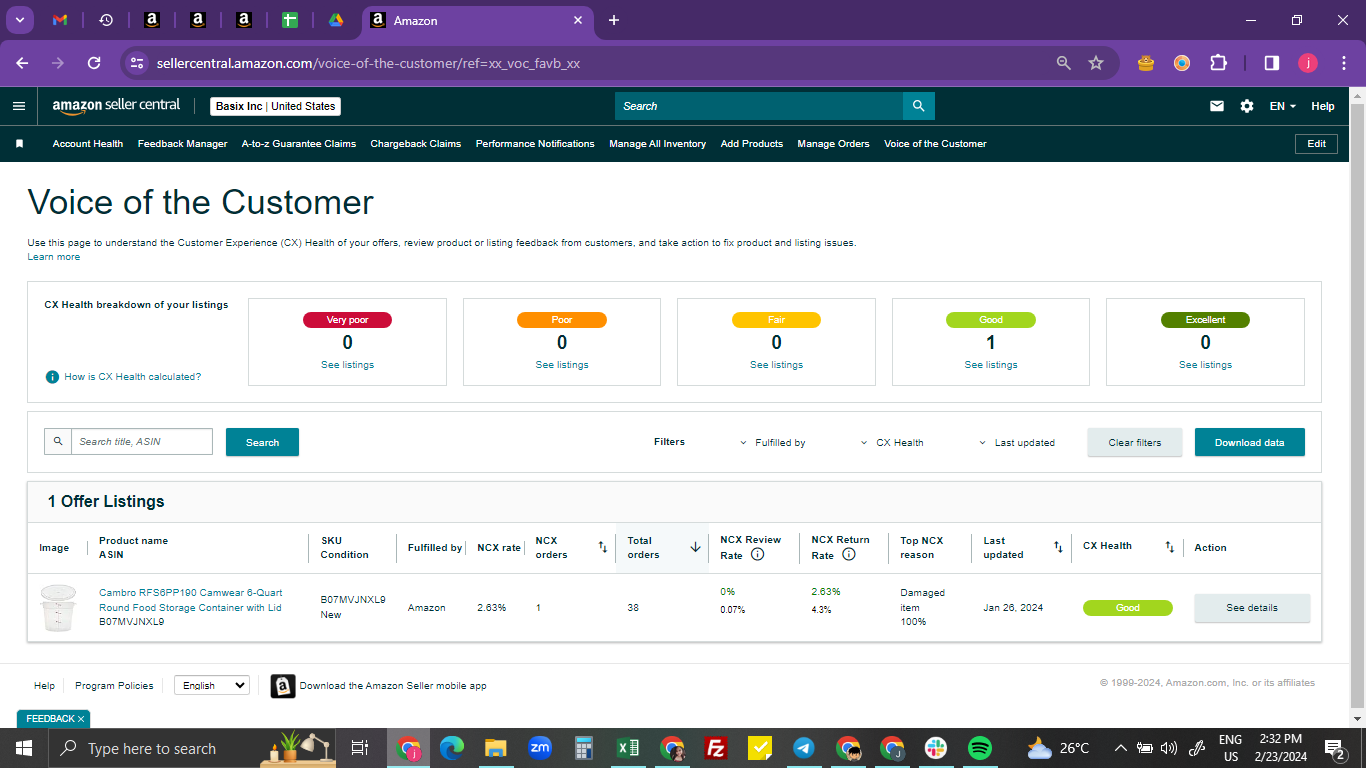The width and height of the screenshot is (1366, 768).
Task: Open Chargeback Claims in the navigation bar
Action: (416, 144)
